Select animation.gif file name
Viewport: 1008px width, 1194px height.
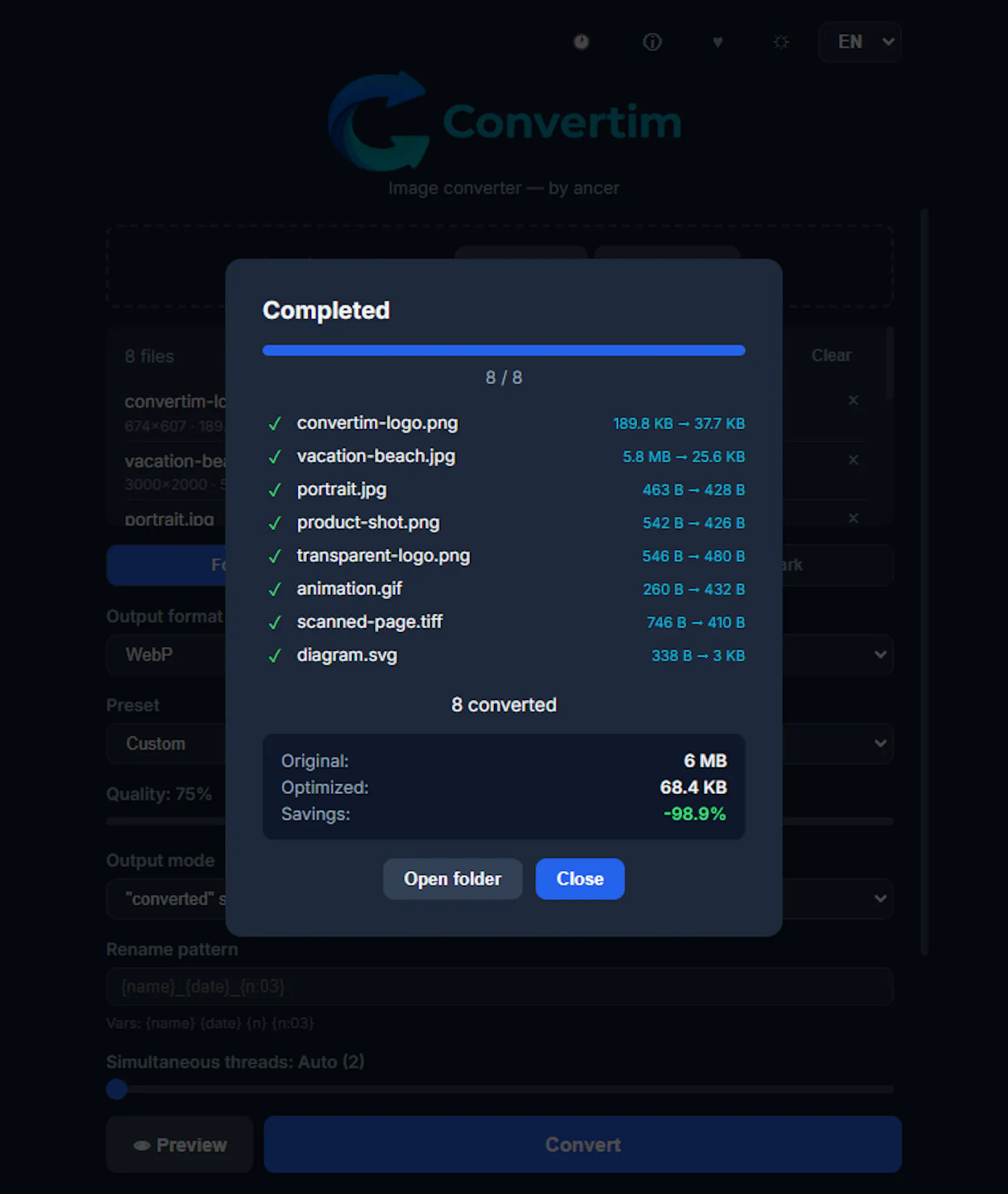click(349, 588)
